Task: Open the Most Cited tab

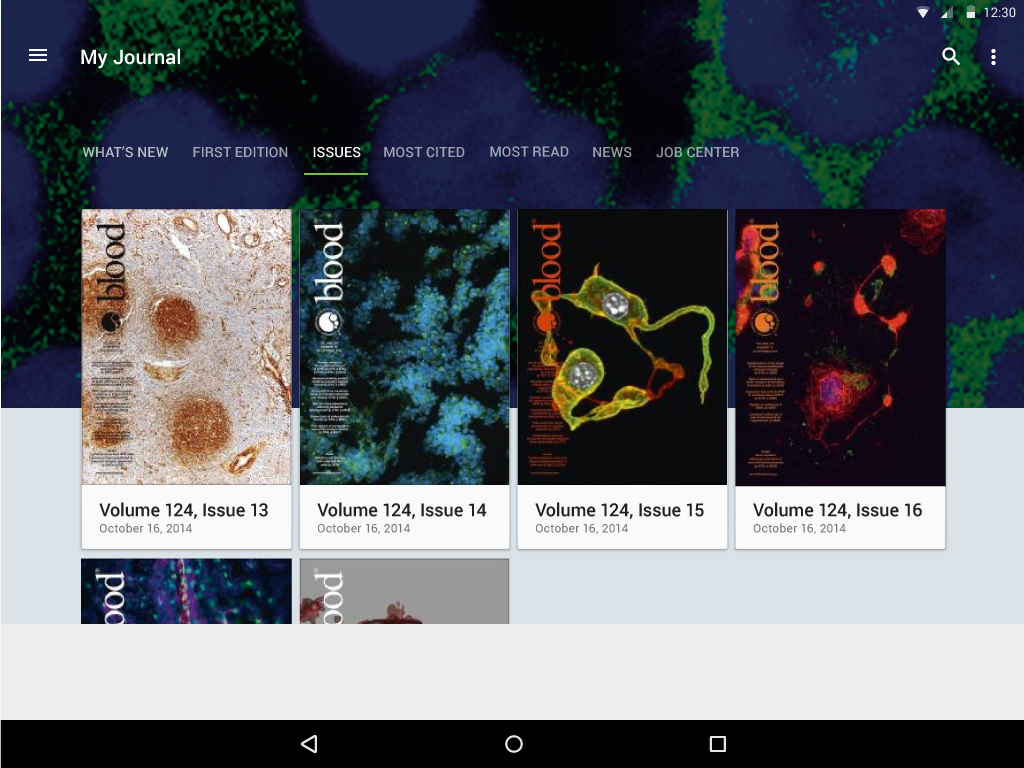Action: [424, 152]
